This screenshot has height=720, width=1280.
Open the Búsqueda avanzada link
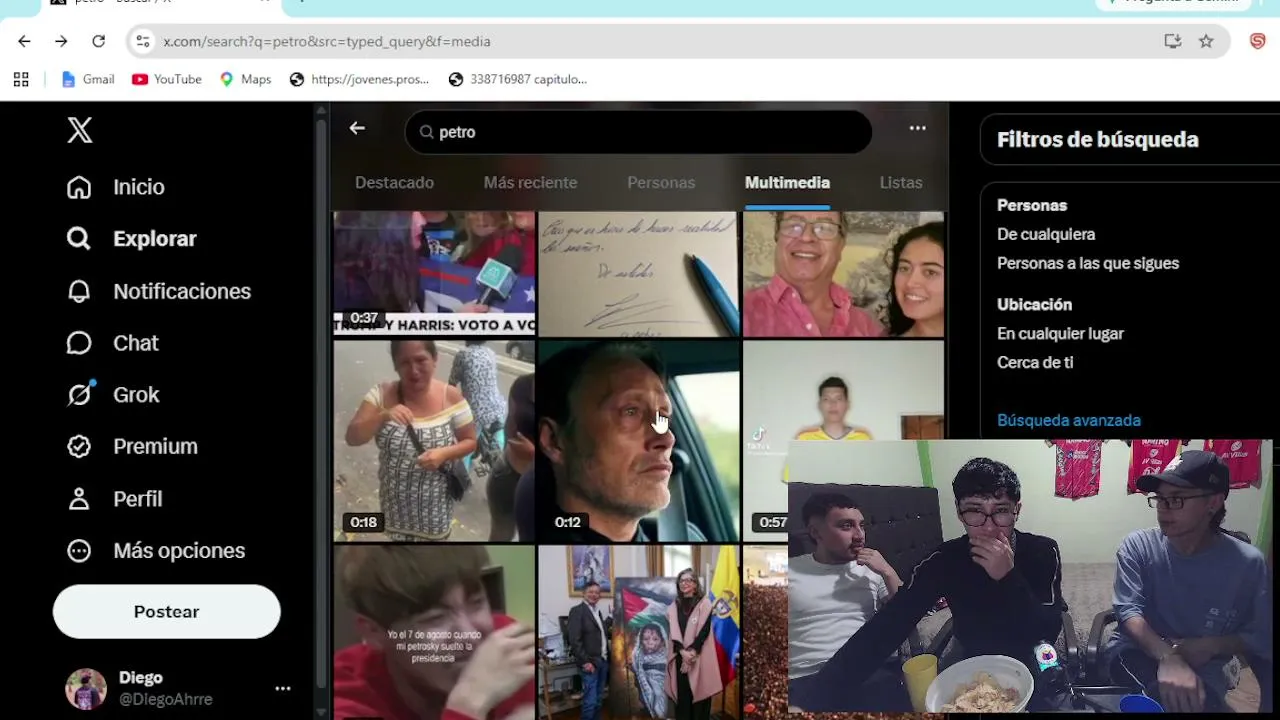[1069, 420]
